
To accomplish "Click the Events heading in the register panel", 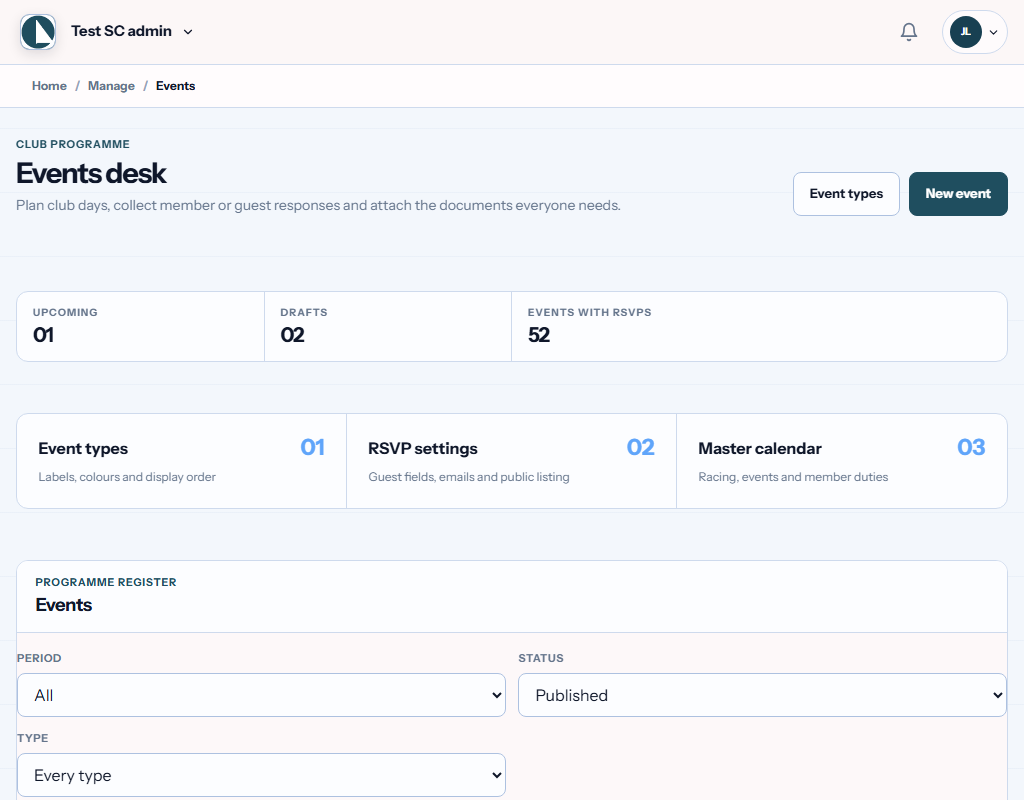I will [63, 605].
